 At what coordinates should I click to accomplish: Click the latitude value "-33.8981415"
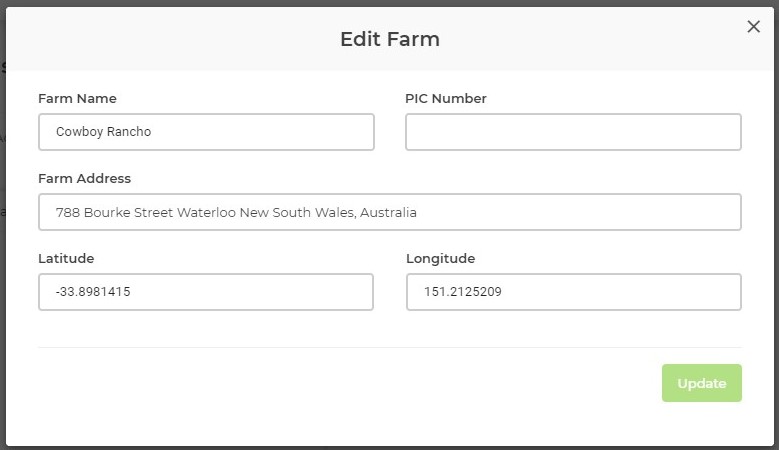click(93, 292)
